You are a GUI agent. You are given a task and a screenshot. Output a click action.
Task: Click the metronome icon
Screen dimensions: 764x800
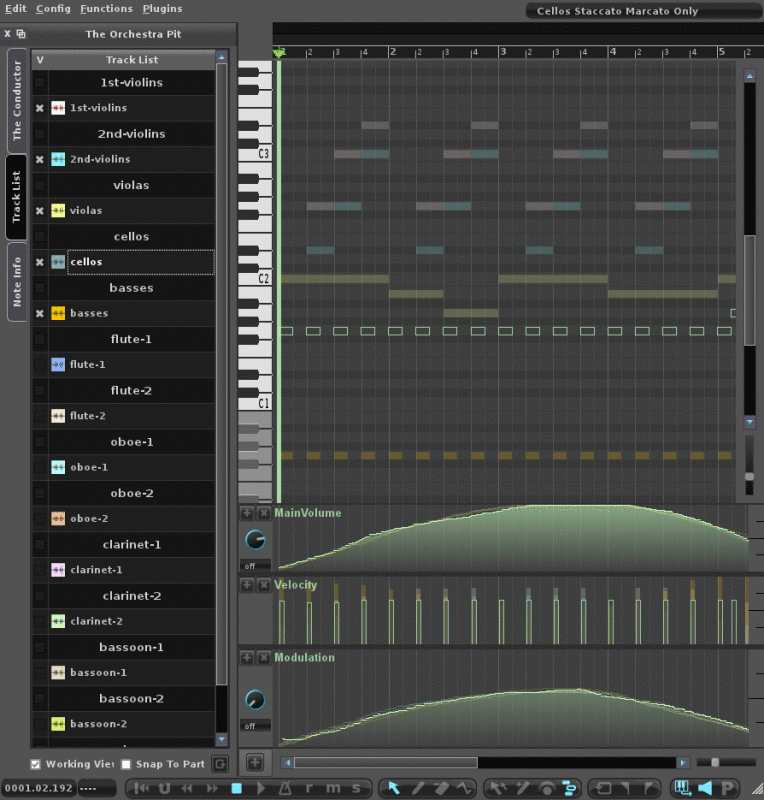coord(285,788)
